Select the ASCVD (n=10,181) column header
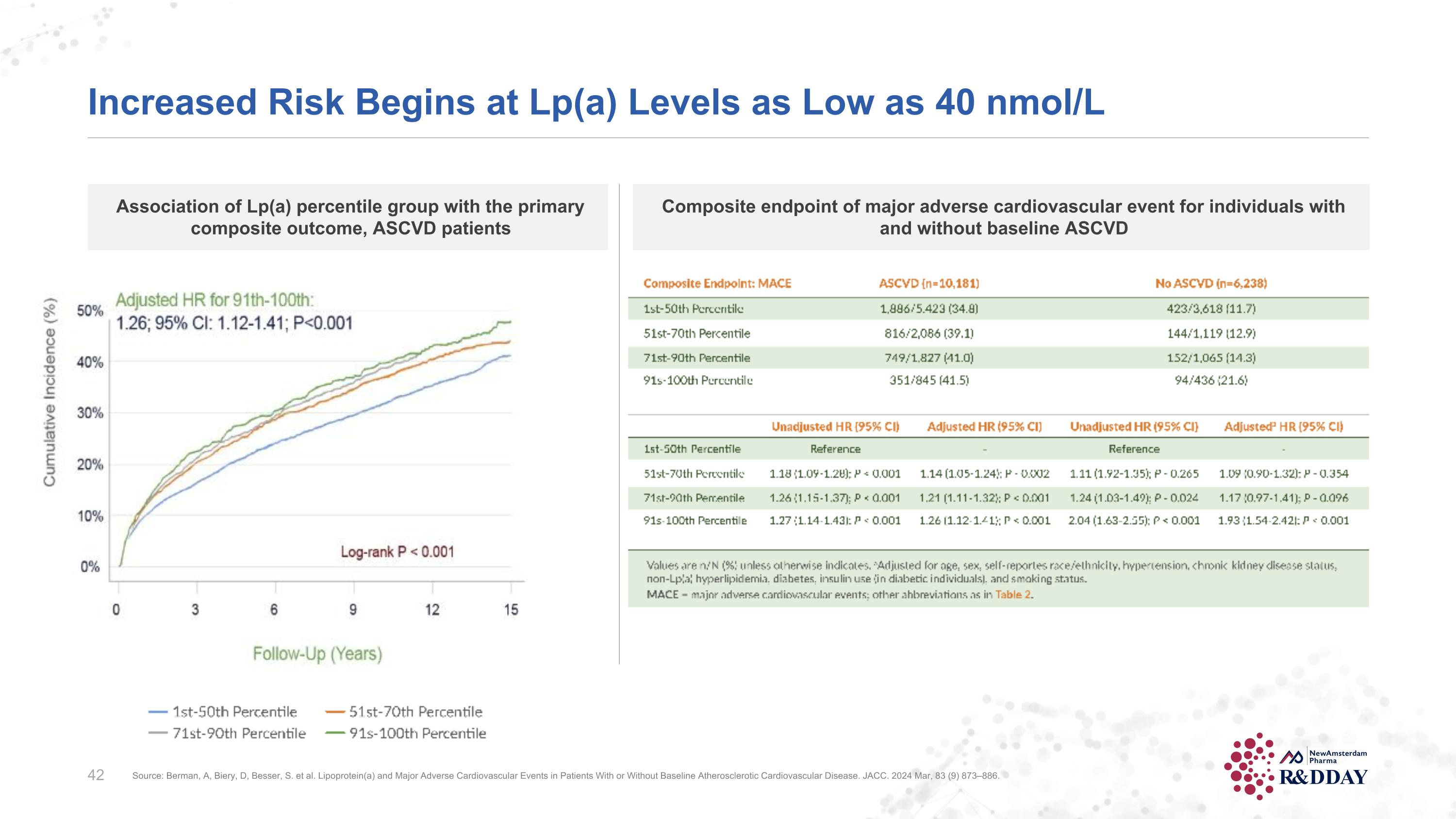The height and width of the screenshot is (819, 1456). point(928,283)
